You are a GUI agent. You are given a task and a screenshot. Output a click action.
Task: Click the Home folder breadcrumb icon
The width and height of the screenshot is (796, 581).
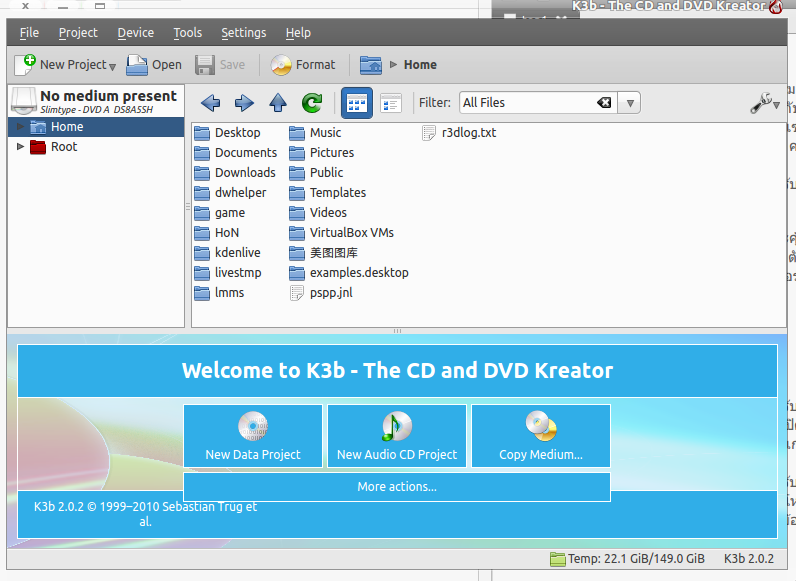(x=371, y=65)
